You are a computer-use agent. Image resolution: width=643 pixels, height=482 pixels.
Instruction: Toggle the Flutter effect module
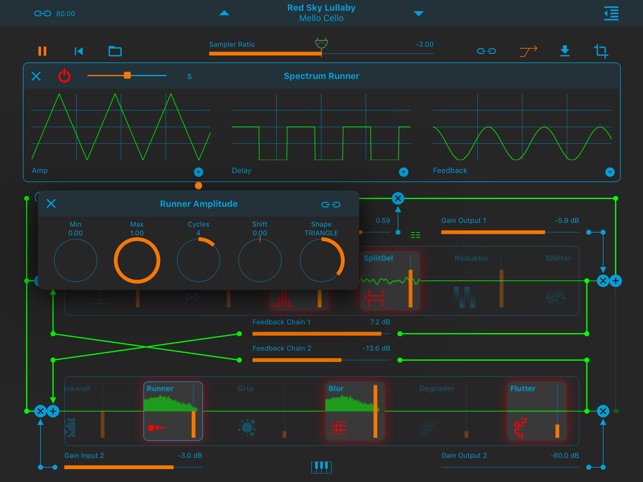pyautogui.click(x=537, y=411)
